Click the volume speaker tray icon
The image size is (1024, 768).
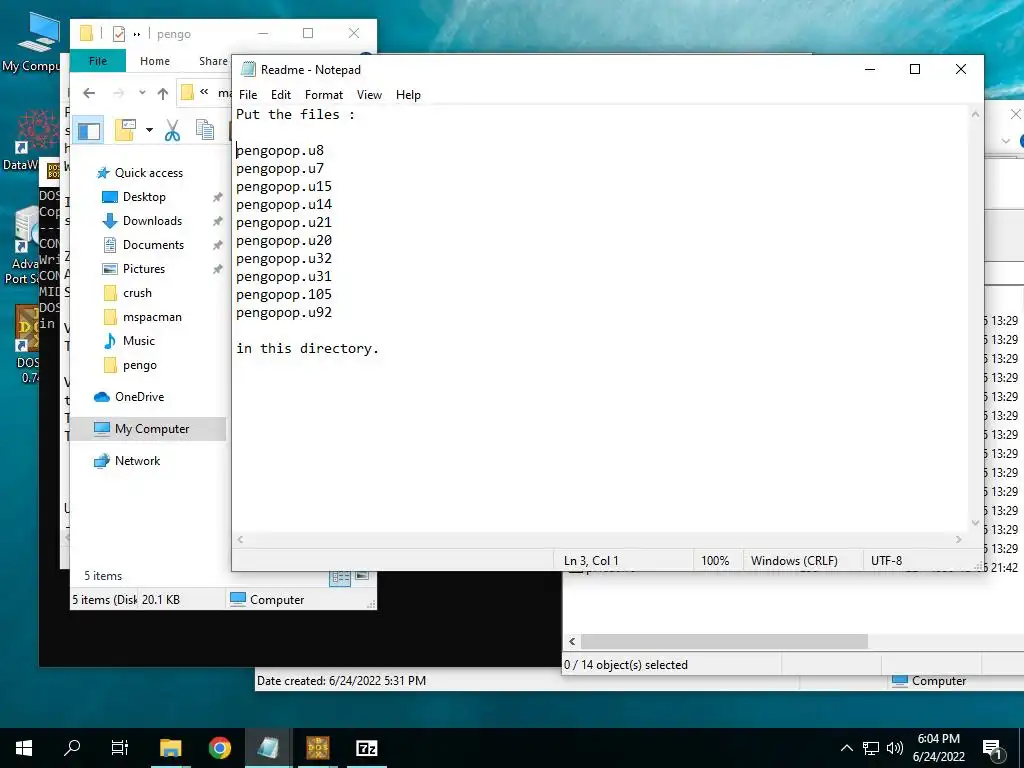(895, 748)
